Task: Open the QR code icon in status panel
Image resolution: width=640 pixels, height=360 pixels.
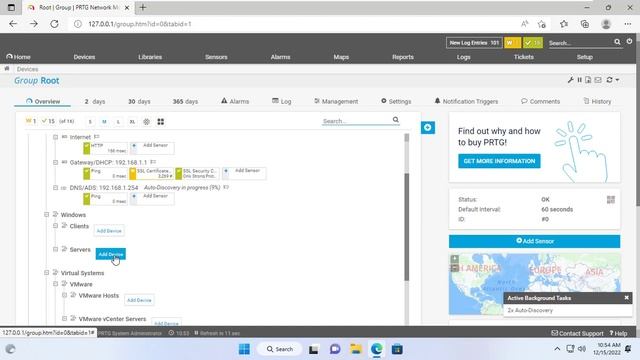Action: click(x=611, y=200)
